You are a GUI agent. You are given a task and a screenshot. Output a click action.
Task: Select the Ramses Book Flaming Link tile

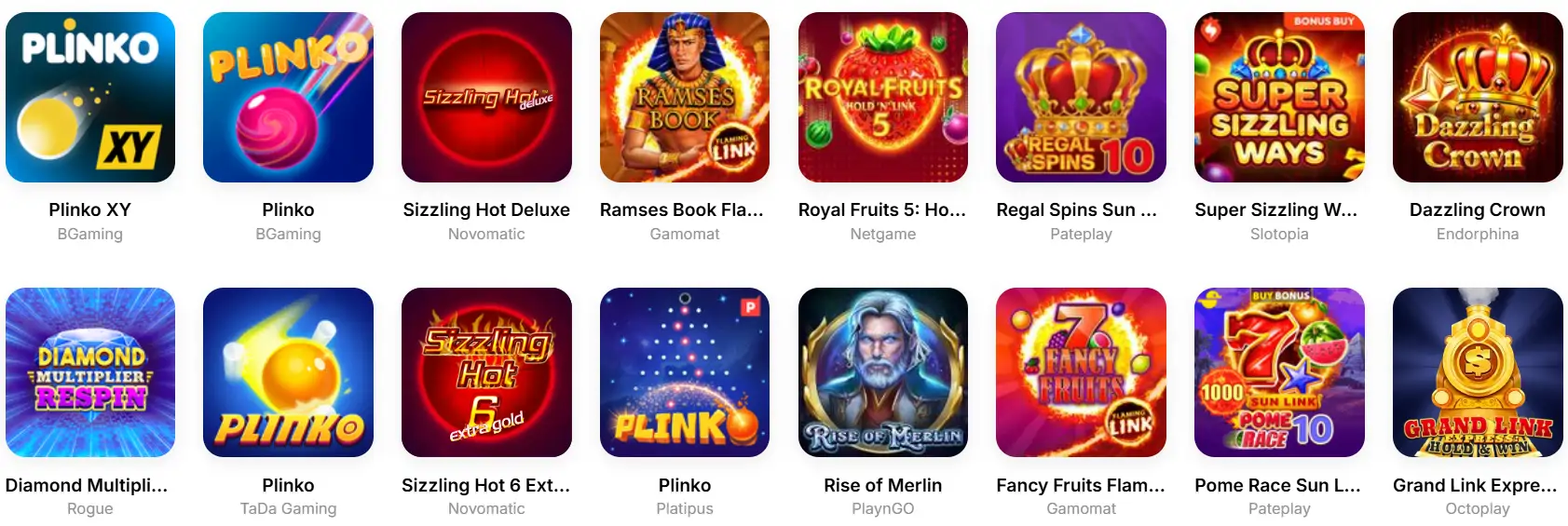click(x=685, y=97)
